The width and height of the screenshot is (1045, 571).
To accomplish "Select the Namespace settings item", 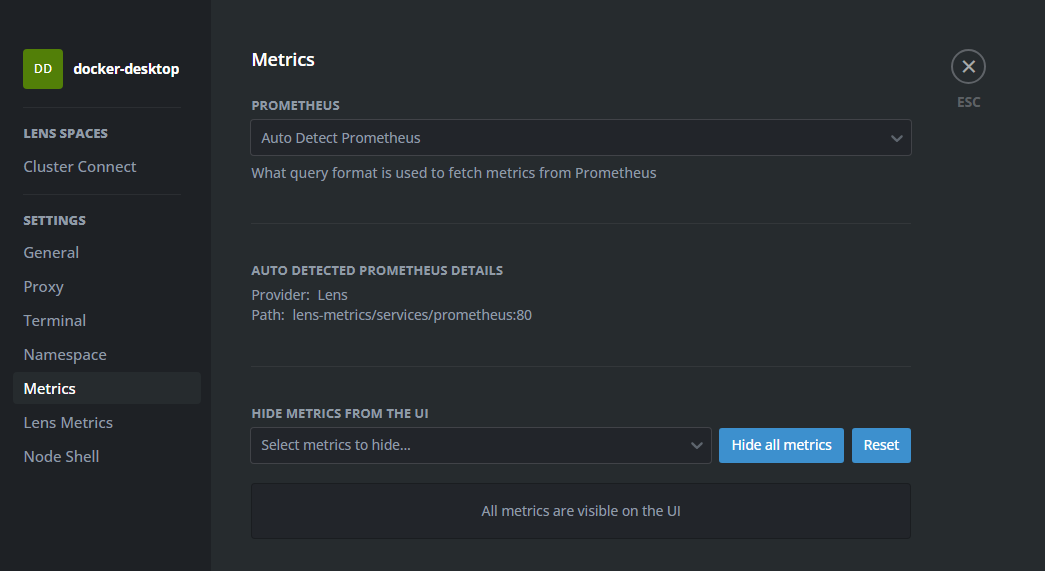I will click(65, 354).
